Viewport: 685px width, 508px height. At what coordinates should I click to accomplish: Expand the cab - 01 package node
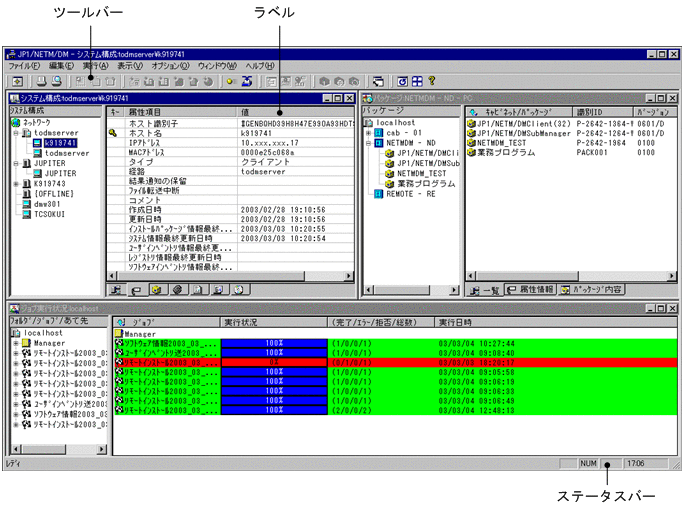[369, 133]
